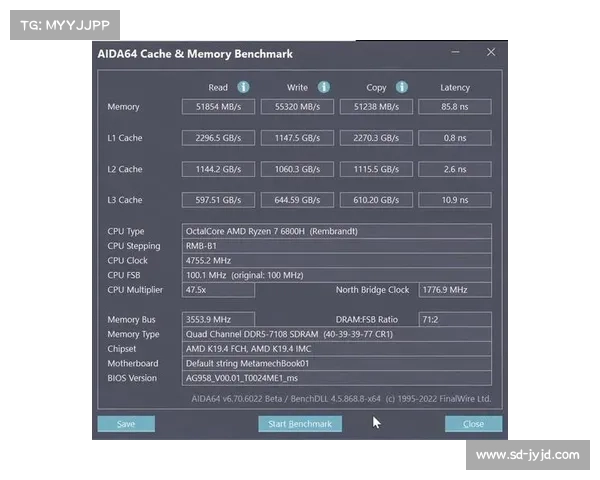Start Benchmark button click
The height and width of the screenshot is (480, 600).
pos(300,424)
